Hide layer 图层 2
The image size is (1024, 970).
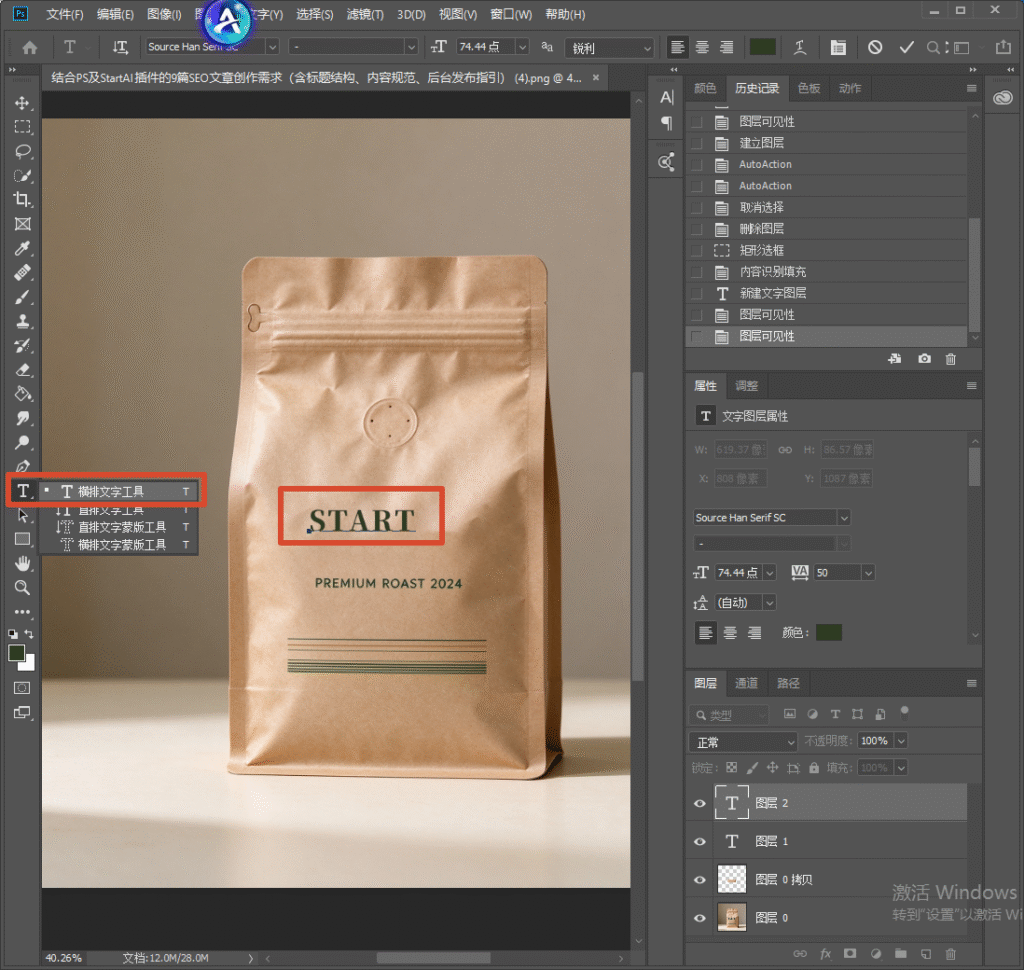tap(699, 803)
